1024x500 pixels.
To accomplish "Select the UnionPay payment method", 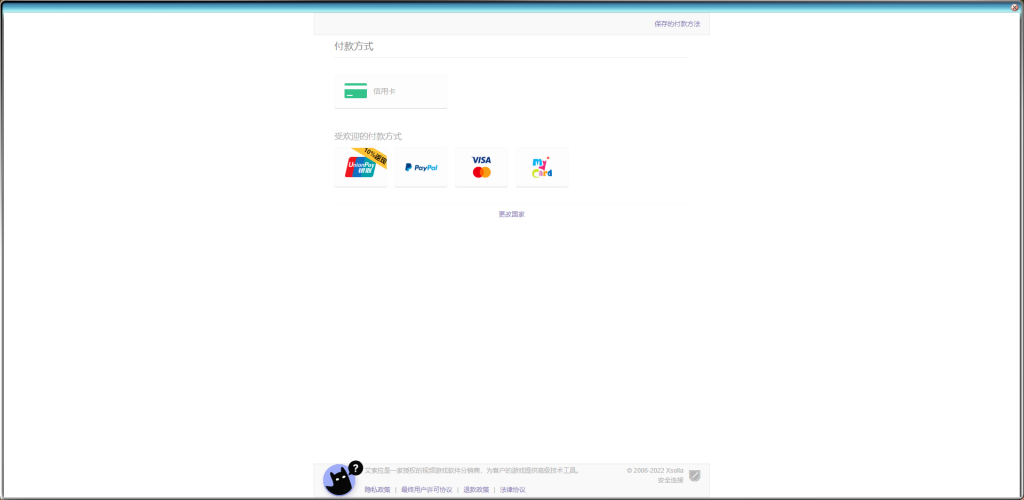I will [x=359, y=168].
